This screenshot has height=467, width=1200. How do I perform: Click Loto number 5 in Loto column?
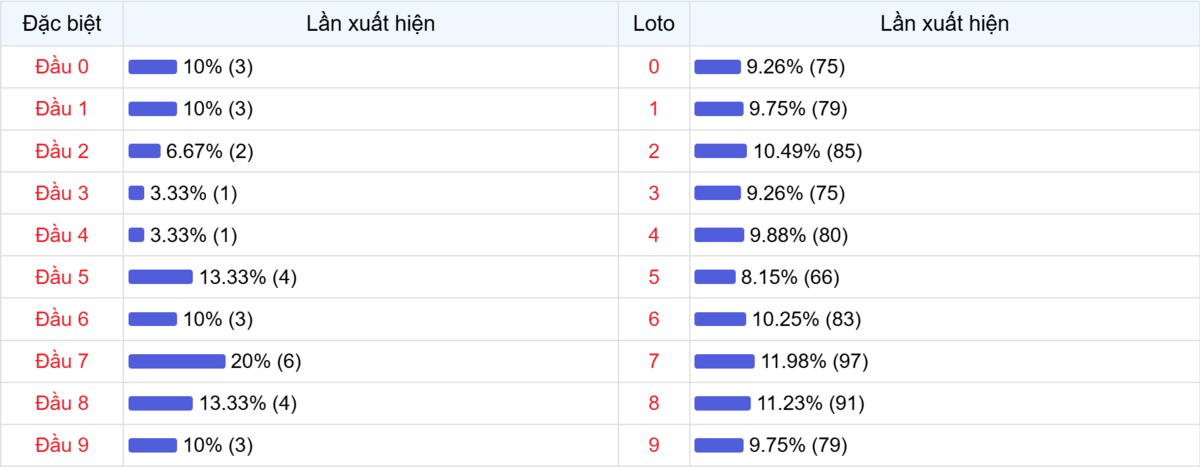[x=654, y=277]
